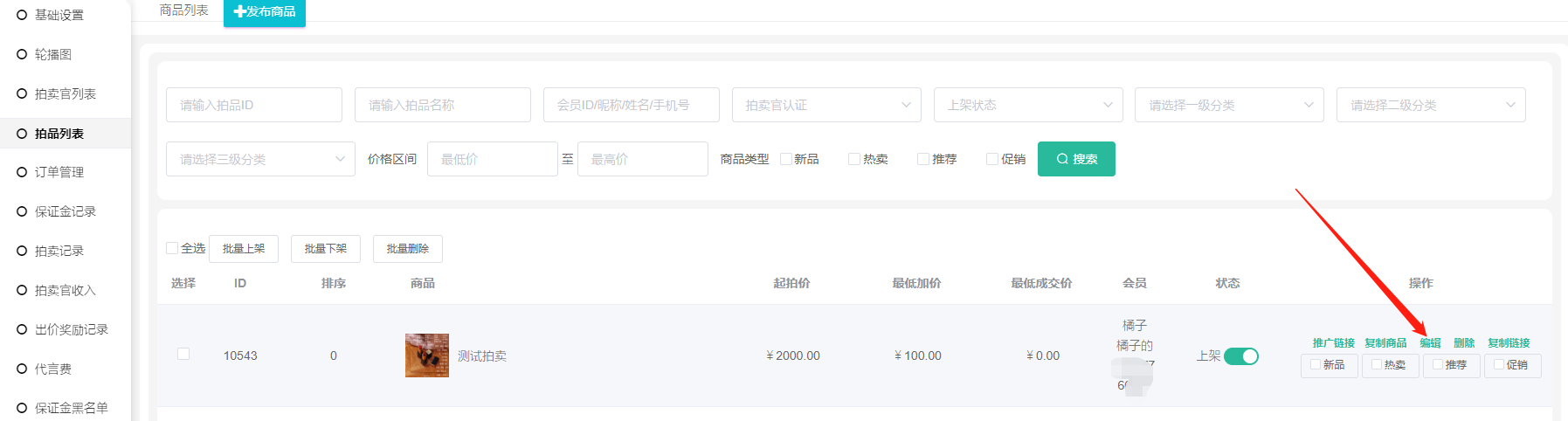Viewport: 1568px width, 421px height.
Task: Click 删除 link for the product
Action: click(1464, 343)
